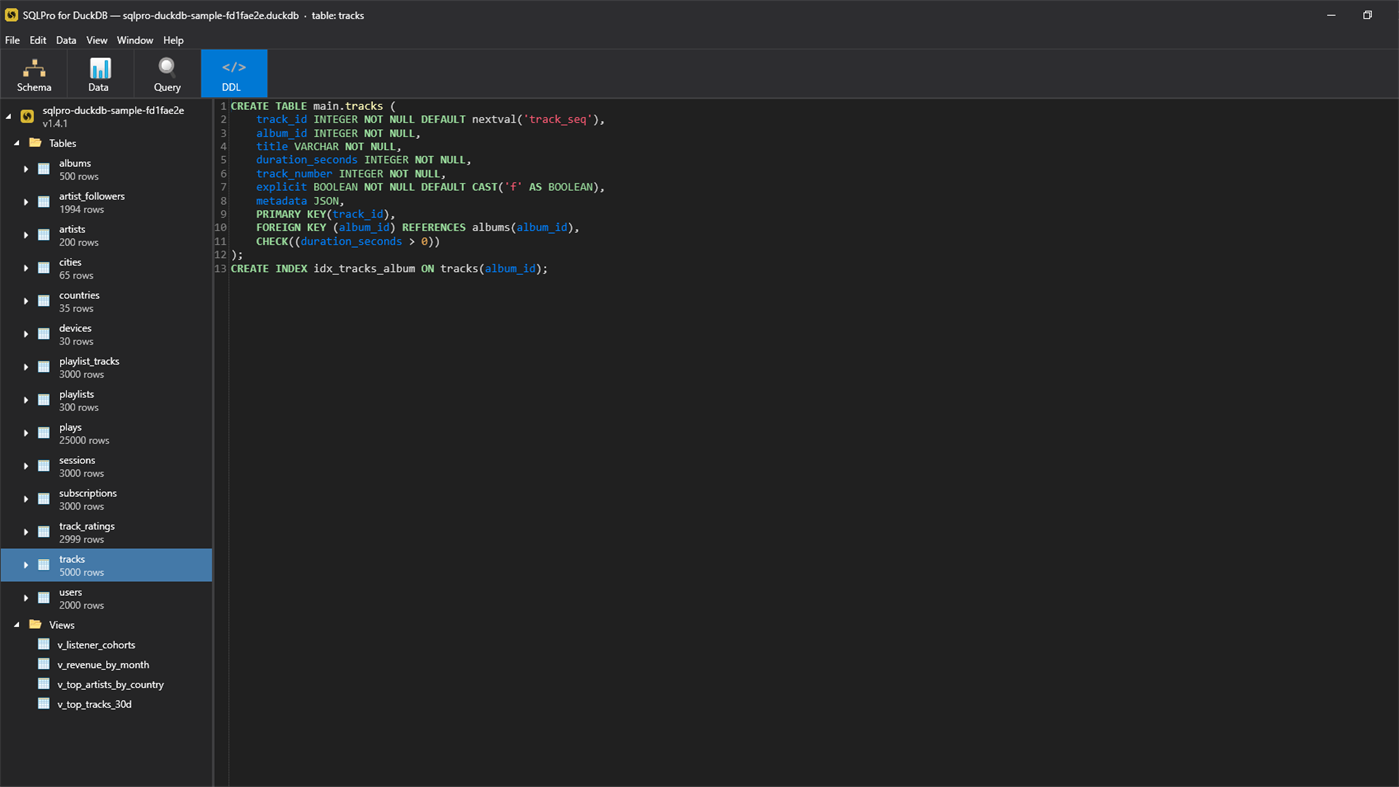Expand the artist_followers table node
The width and height of the screenshot is (1399, 787).
(x=26, y=202)
